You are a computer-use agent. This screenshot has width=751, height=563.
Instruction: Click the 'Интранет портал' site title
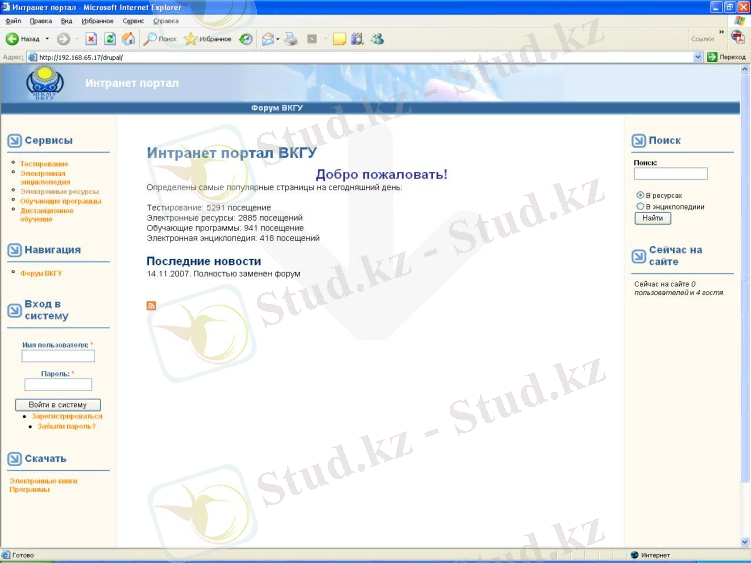pos(132,83)
